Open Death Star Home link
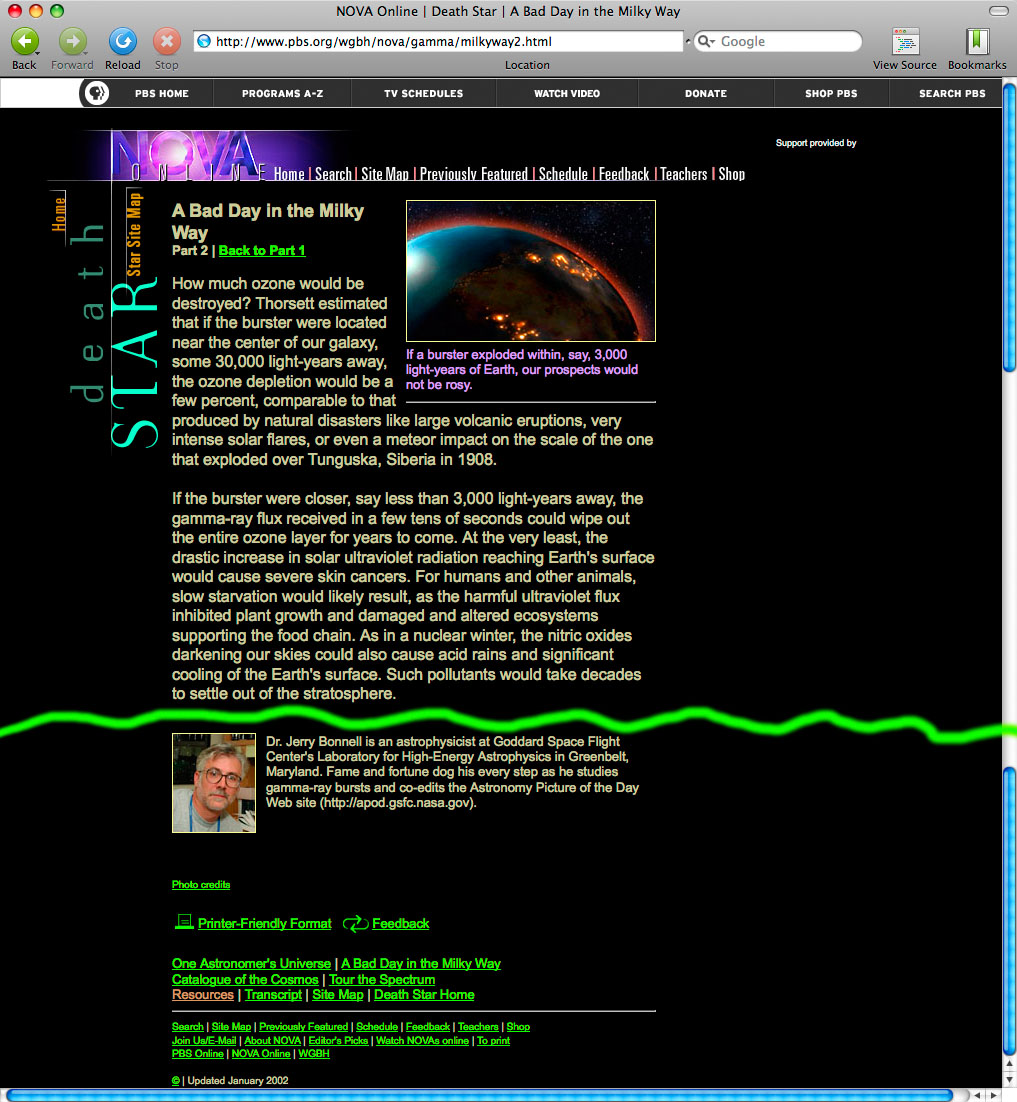 424,994
